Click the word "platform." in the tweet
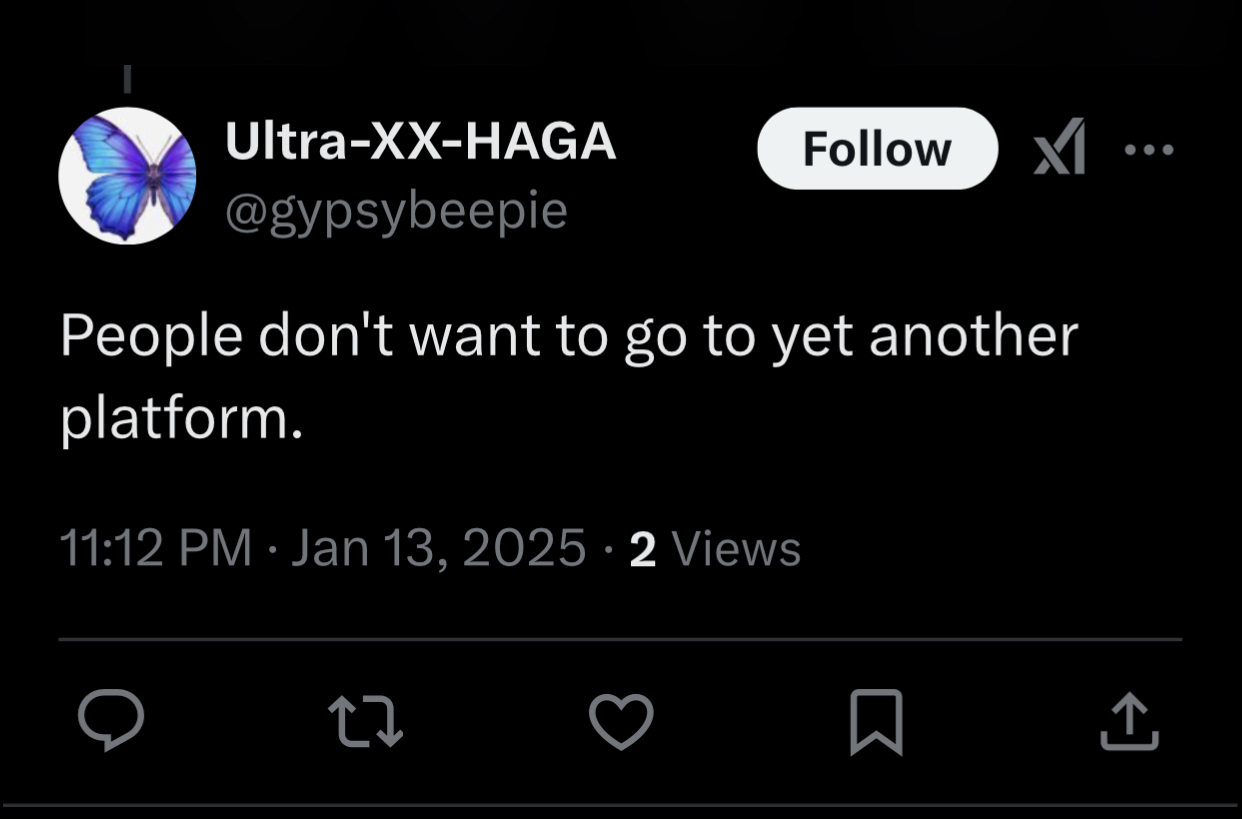 click(181, 421)
